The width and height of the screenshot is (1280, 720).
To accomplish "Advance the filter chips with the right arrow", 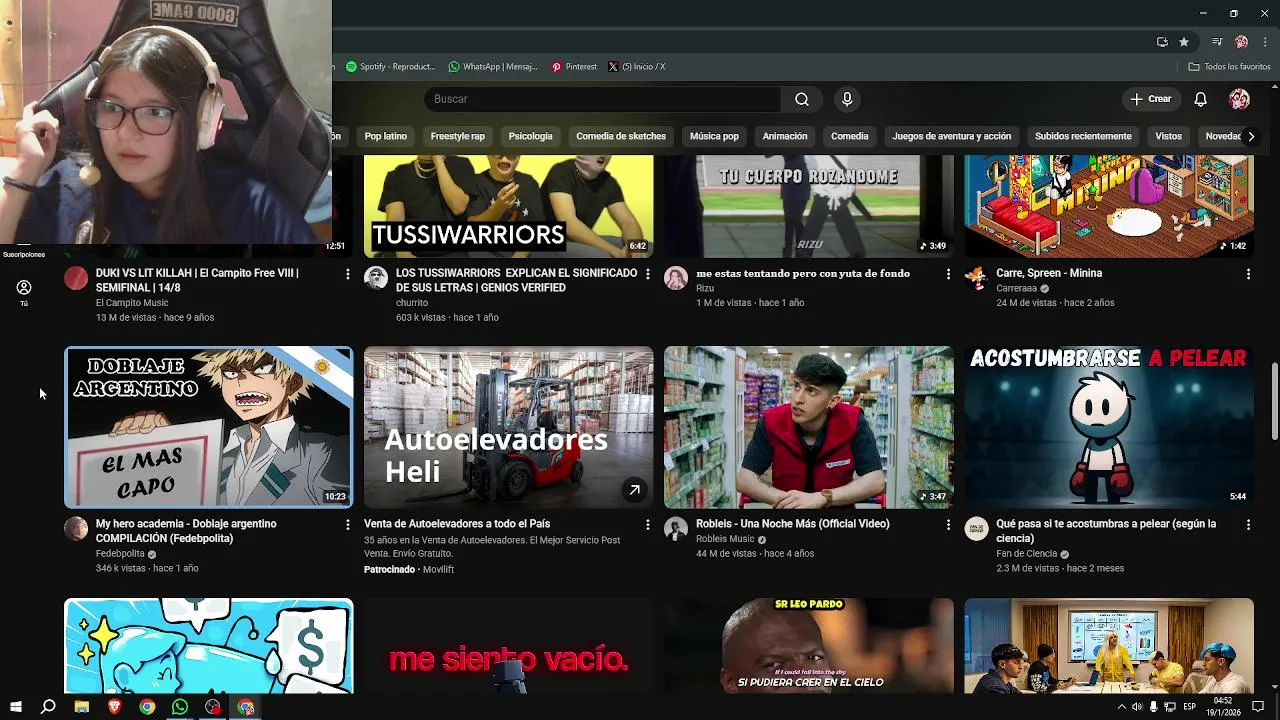I will click(x=1251, y=136).
